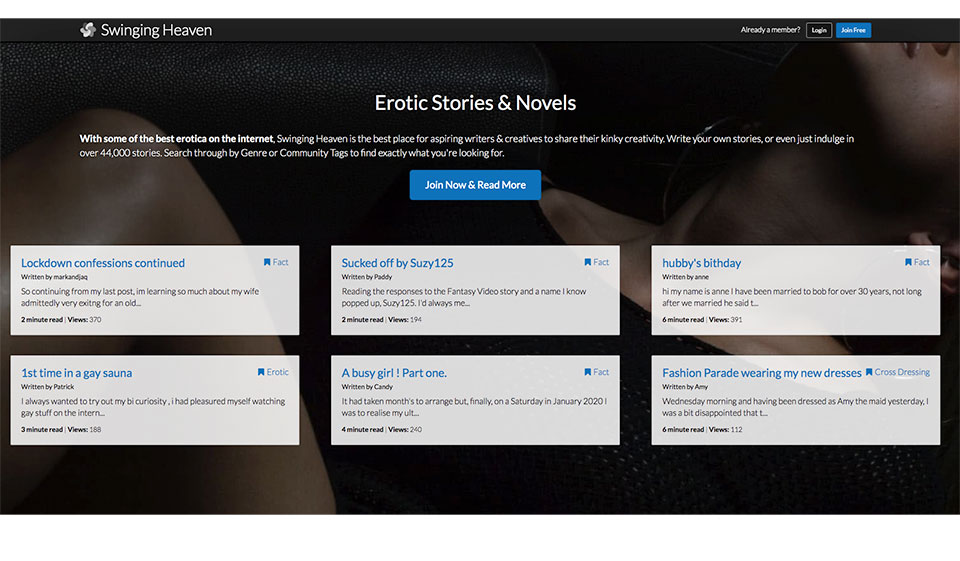Open the hubby's bithday story title
Screen dimensions: 960x561
click(x=701, y=263)
